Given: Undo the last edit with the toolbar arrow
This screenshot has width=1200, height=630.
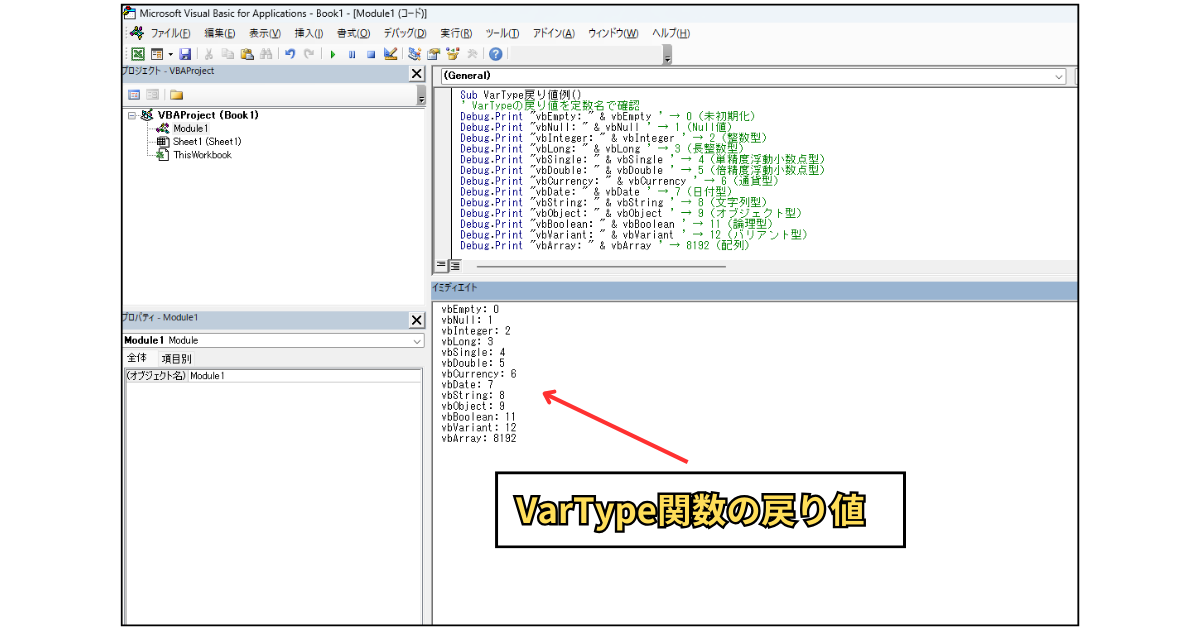Looking at the screenshot, I should [290, 54].
